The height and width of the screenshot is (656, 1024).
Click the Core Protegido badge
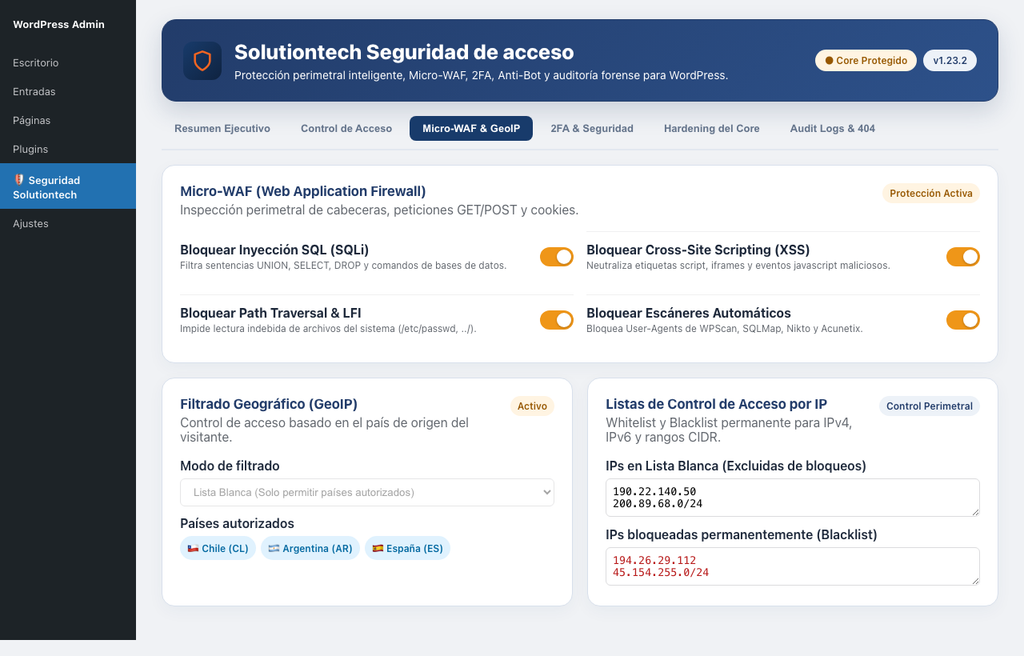pyautogui.click(x=865, y=60)
